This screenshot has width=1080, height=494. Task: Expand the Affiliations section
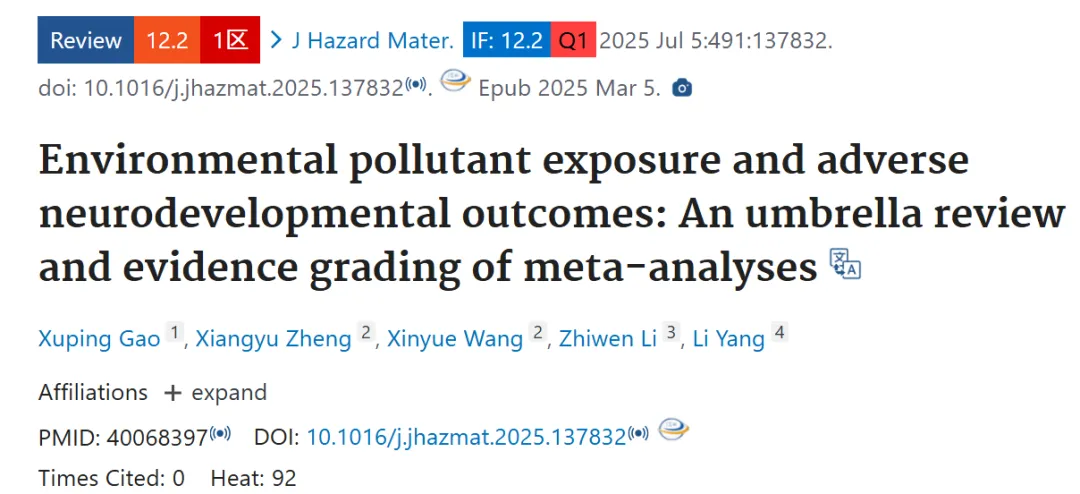215,393
